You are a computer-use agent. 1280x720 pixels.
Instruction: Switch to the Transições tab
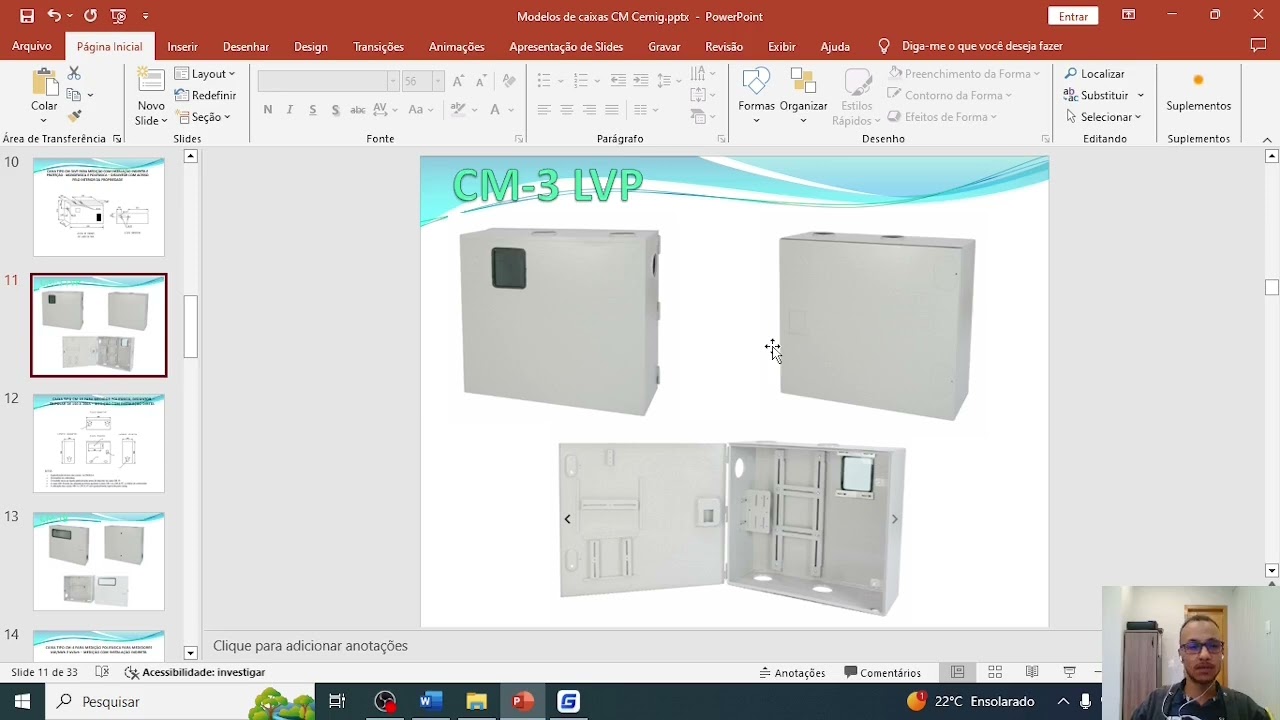[x=378, y=47]
